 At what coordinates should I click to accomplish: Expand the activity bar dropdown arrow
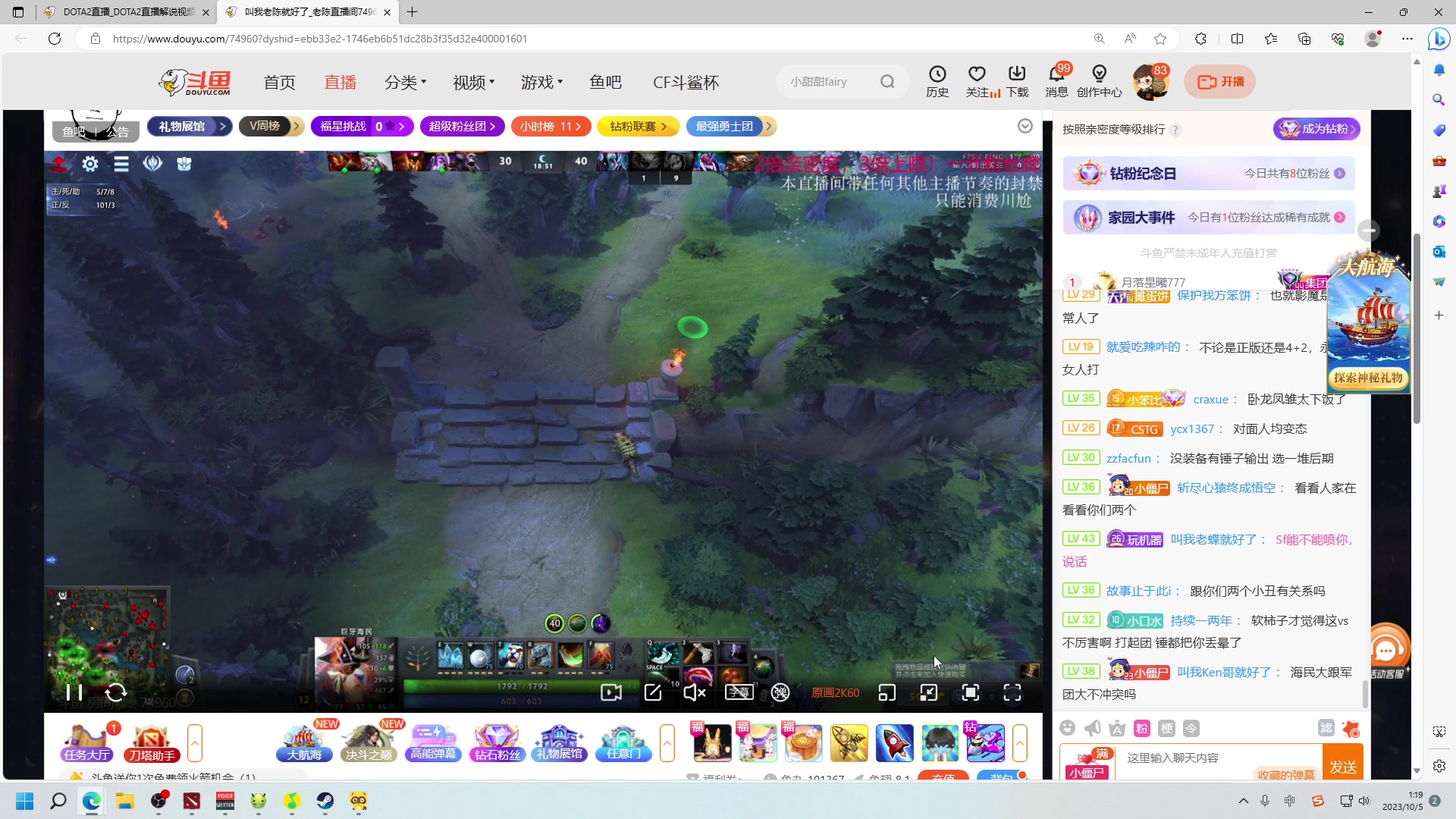tap(1025, 126)
